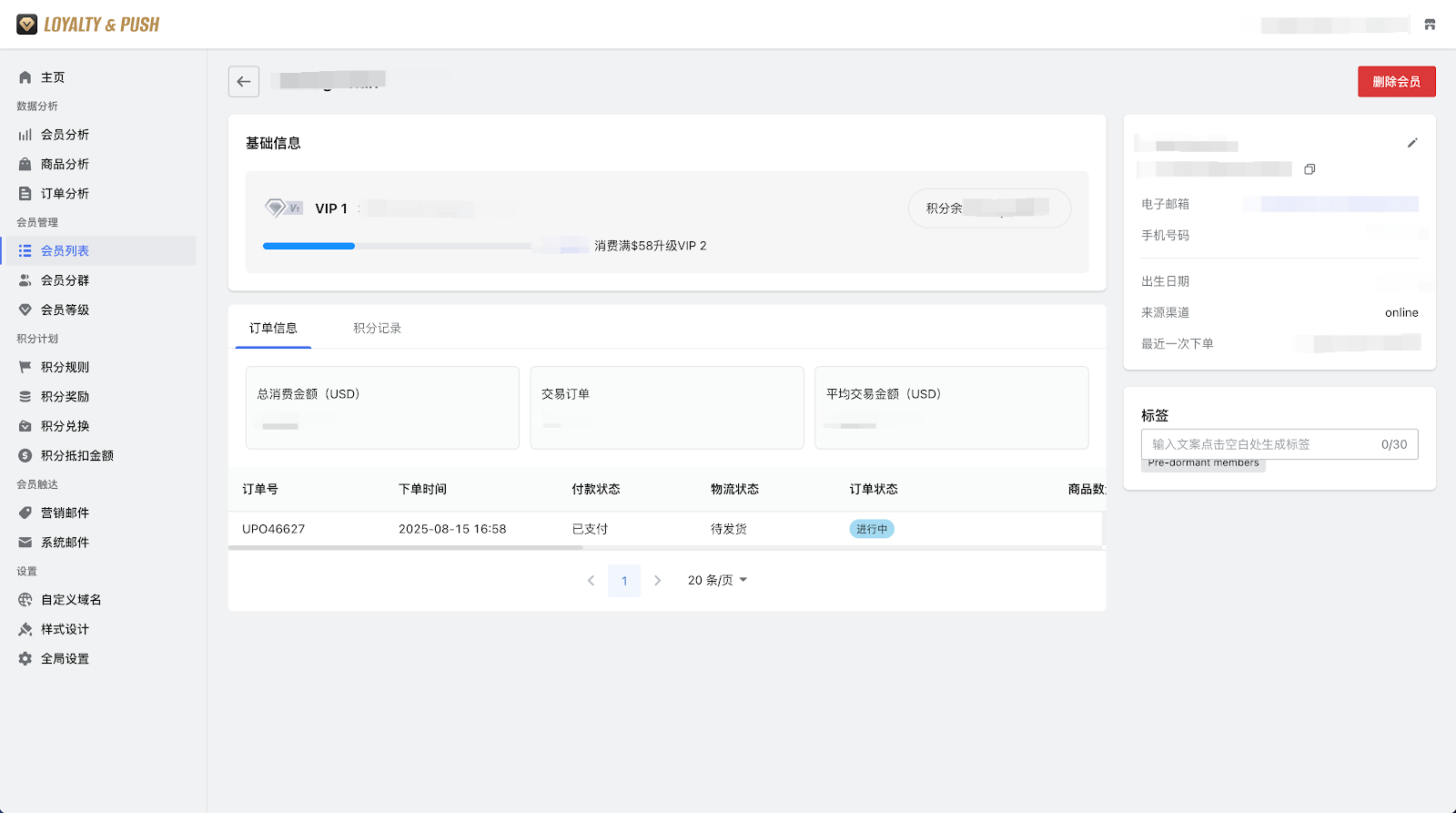The image size is (1456, 813).
Task: Go to previous page with left chevron
Action: 591,581
